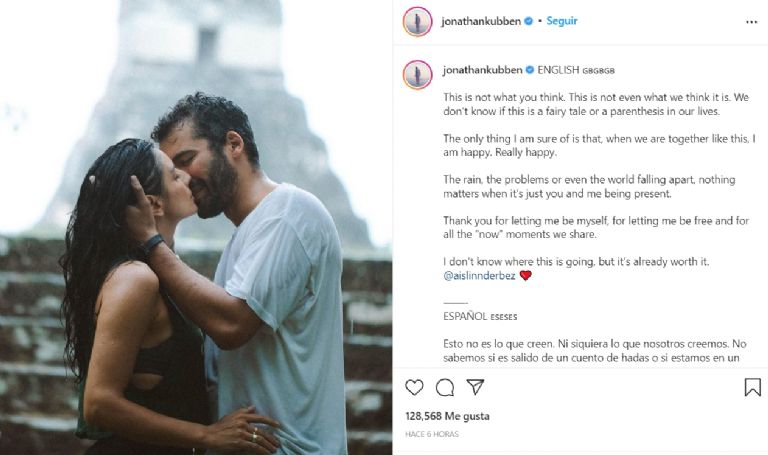
Task: Open the three-dot more options menu
Action: (x=751, y=22)
